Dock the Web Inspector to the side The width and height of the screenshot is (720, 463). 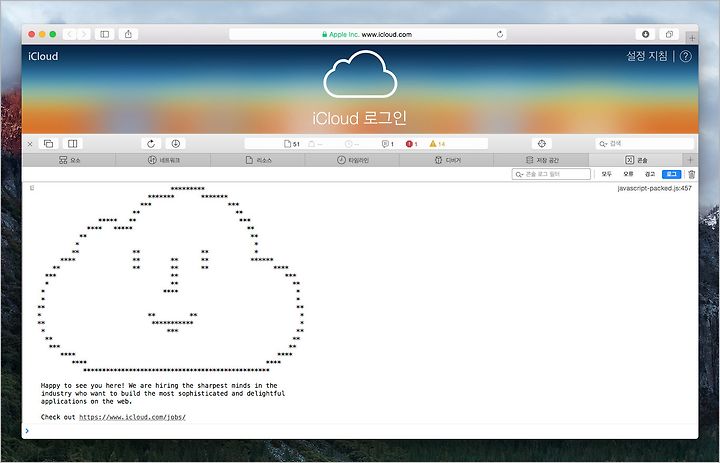(x=73, y=144)
